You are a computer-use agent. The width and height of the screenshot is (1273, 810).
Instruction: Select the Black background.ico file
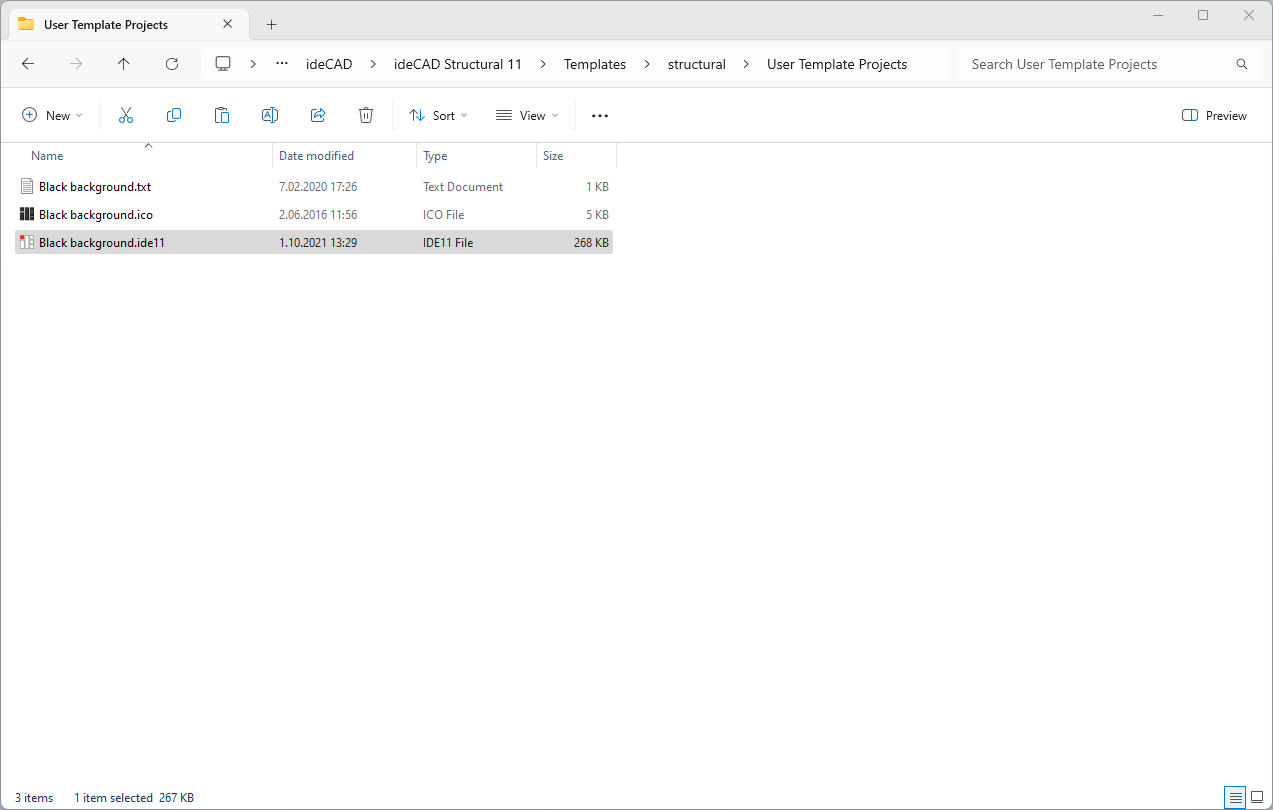[96, 215]
